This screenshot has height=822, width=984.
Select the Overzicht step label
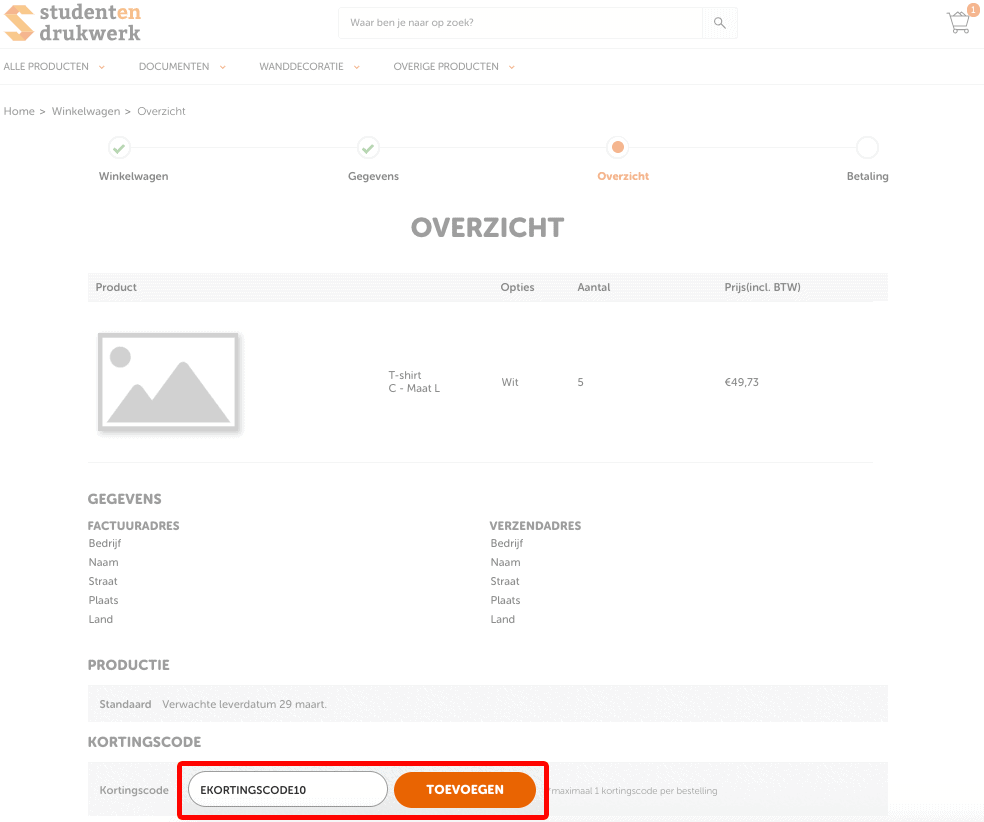pyautogui.click(x=623, y=176)
